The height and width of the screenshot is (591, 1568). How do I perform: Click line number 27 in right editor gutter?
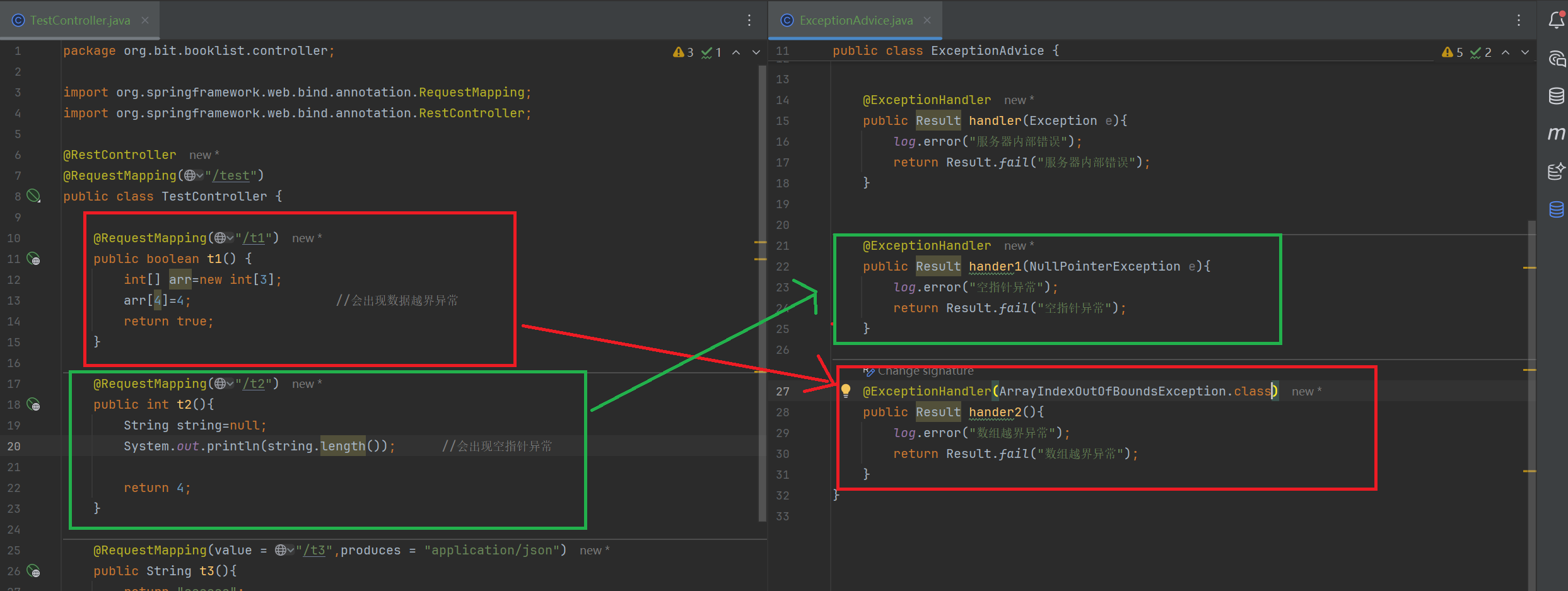pyautogui.click(x=783, y=391)
